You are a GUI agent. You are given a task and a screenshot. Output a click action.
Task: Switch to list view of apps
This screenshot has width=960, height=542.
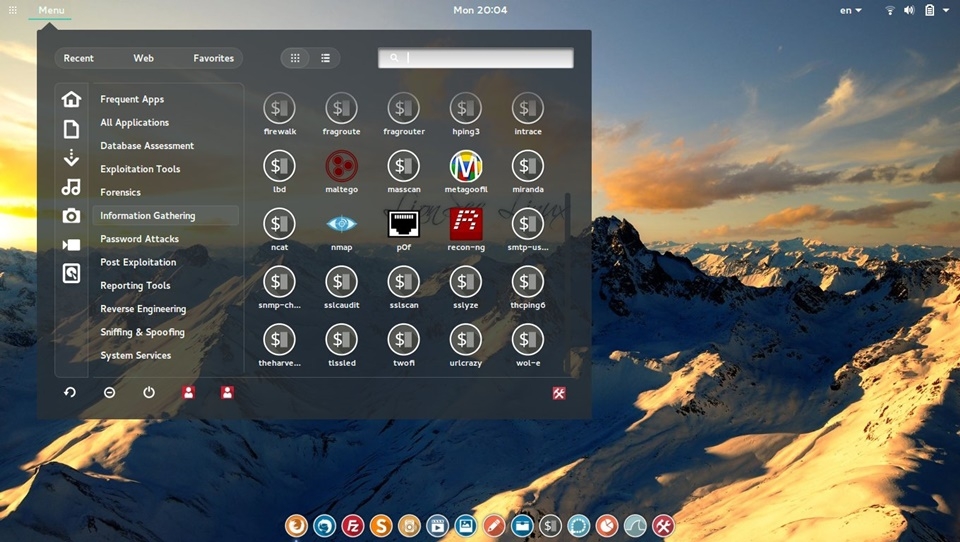[325, 58]
